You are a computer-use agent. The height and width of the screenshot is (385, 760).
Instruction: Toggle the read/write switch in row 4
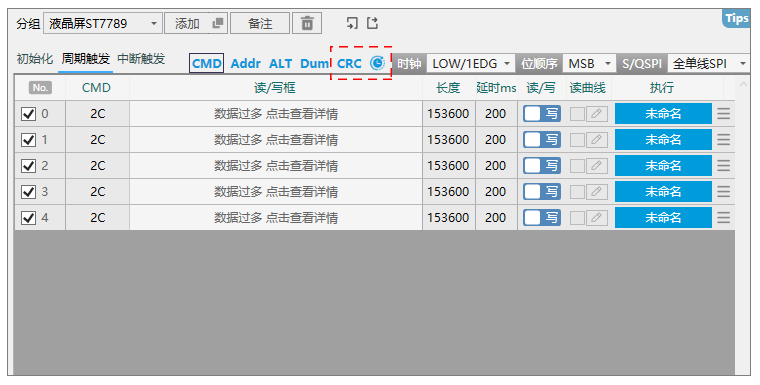(x=542, y=217)
